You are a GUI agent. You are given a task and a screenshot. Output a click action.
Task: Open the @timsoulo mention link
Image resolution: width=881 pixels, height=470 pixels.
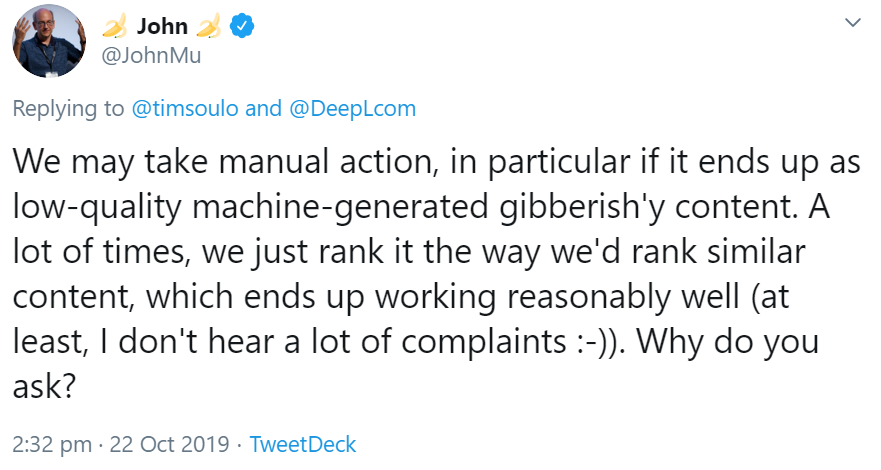pos(185,109)
